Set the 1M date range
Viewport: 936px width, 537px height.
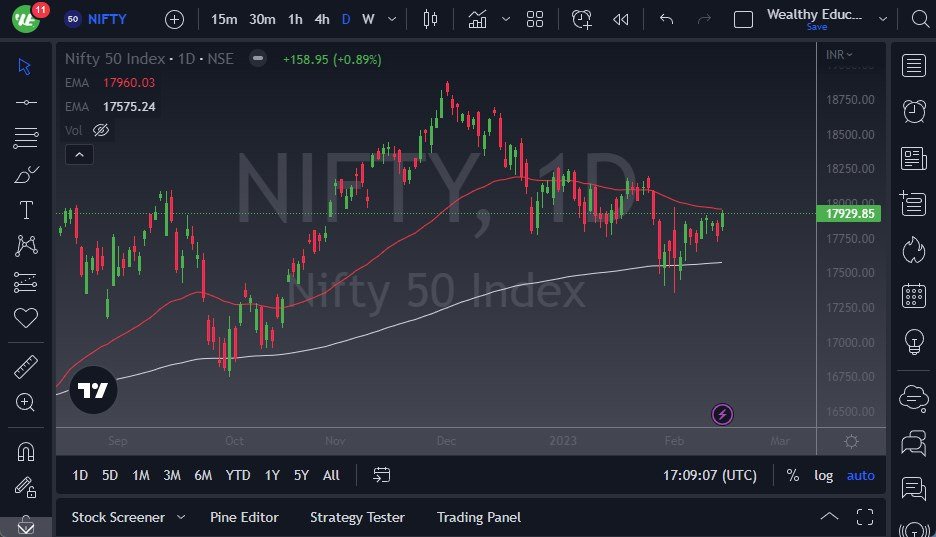coord(141,475)
